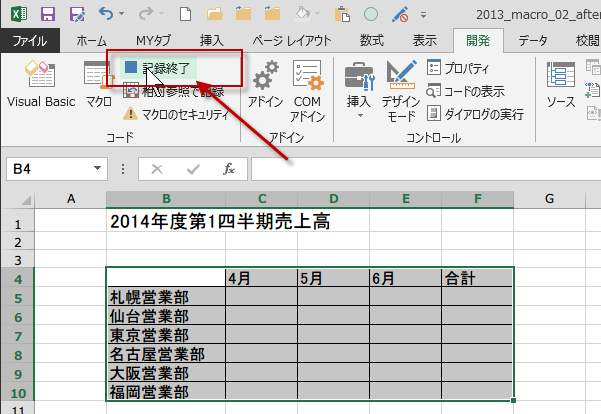Image resolution: width=601 pixels, height=414 pixels.
Task: Open the ファイル tab
Action: click(x=30, y=40)
